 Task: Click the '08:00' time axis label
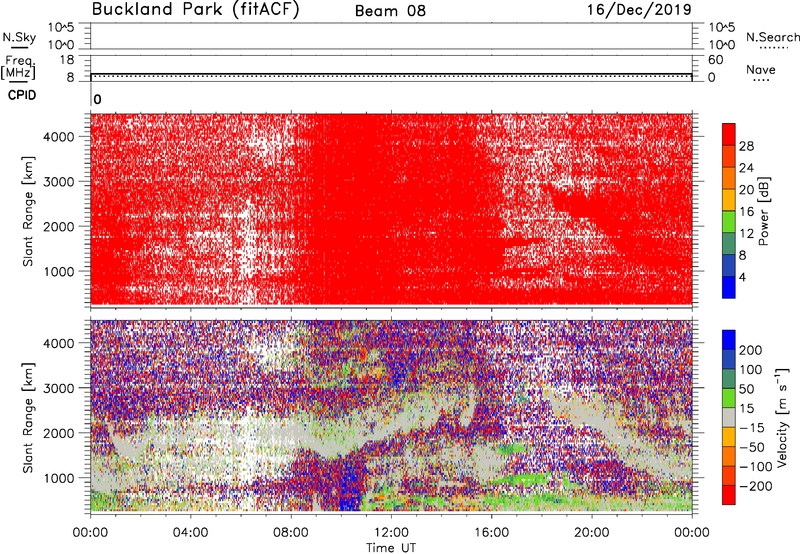[291, 533]
